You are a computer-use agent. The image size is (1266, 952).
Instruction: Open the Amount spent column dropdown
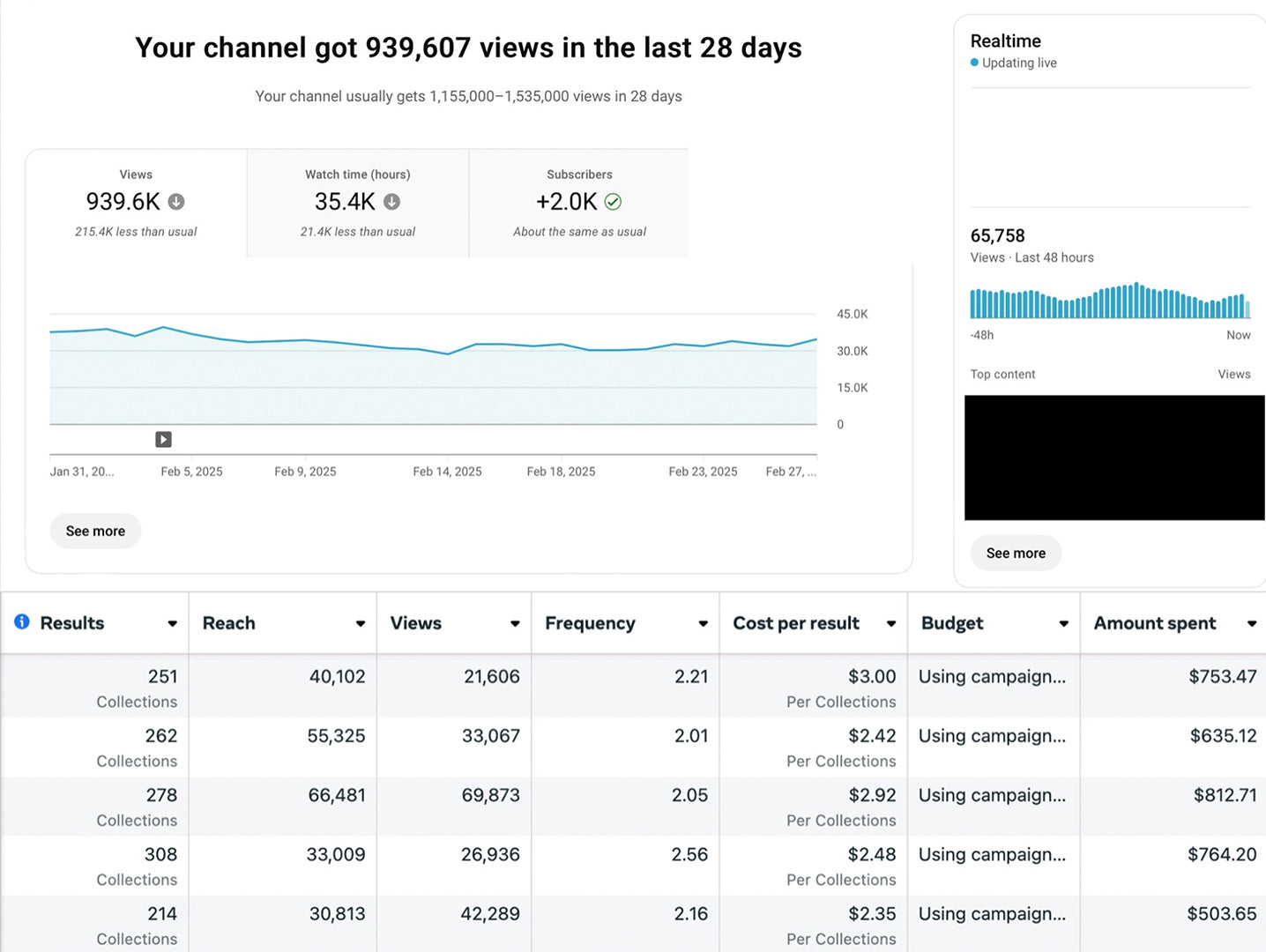[x=1251, y=623]
